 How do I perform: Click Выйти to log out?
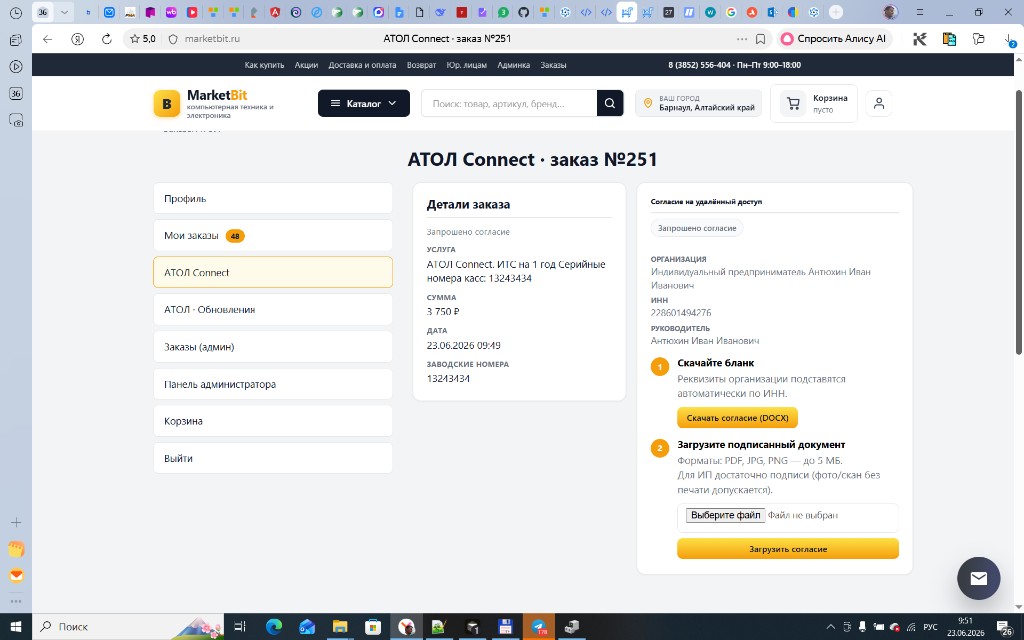click(x=273, y=458)
